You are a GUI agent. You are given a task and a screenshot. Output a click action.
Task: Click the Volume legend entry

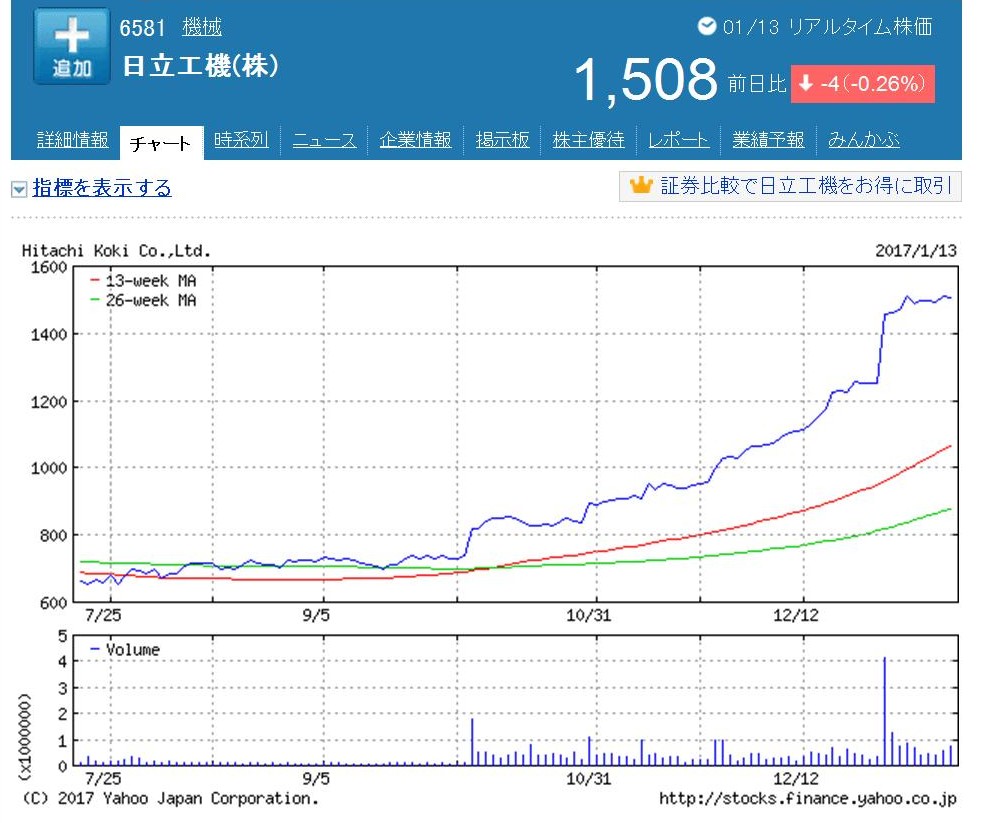pos(125,649)
